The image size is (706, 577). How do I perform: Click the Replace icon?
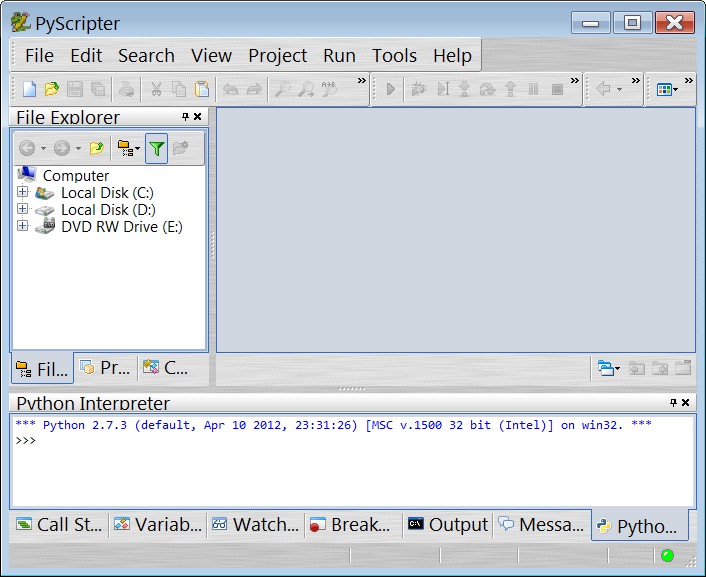point(329,89)
